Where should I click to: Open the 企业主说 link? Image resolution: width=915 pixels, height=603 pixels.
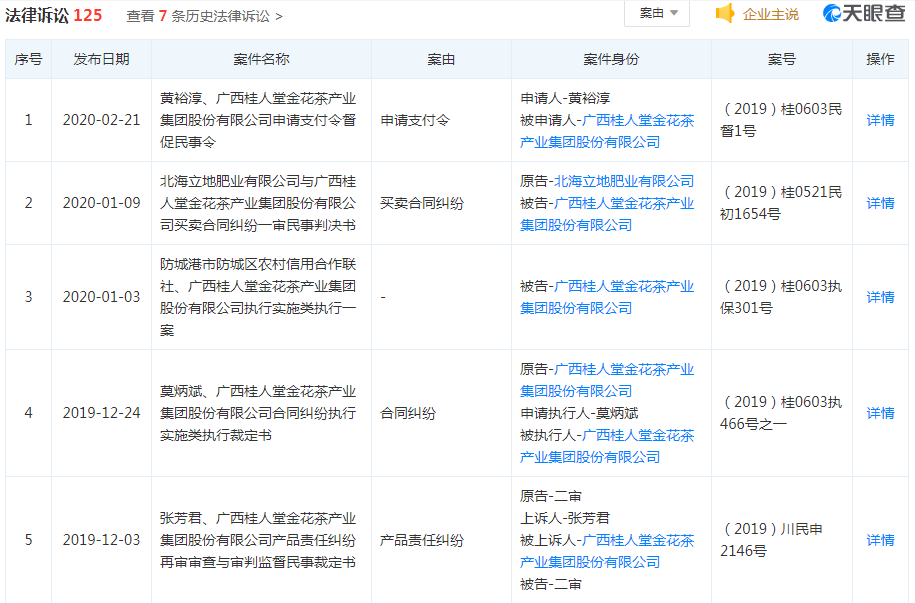coord(770,15)
